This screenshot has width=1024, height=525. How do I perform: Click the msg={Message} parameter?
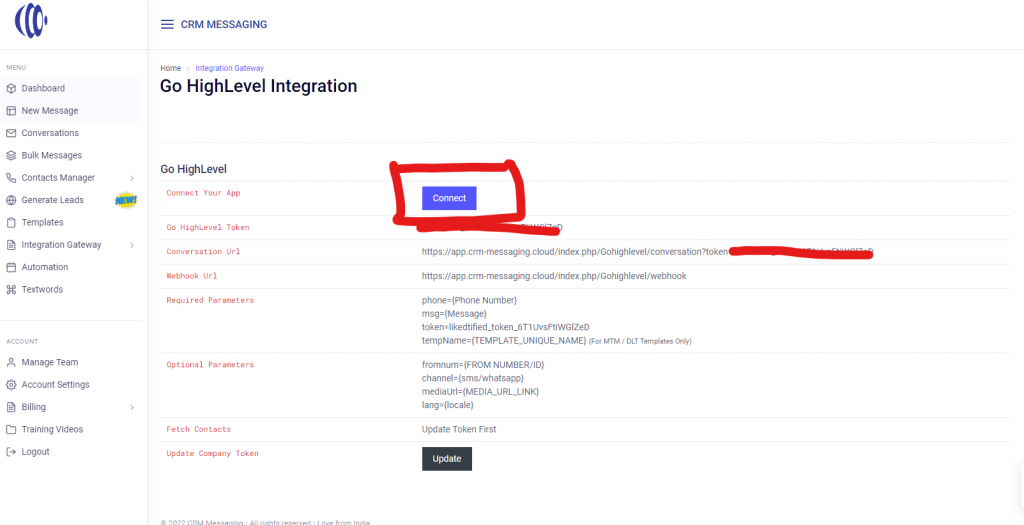[455, 313]
